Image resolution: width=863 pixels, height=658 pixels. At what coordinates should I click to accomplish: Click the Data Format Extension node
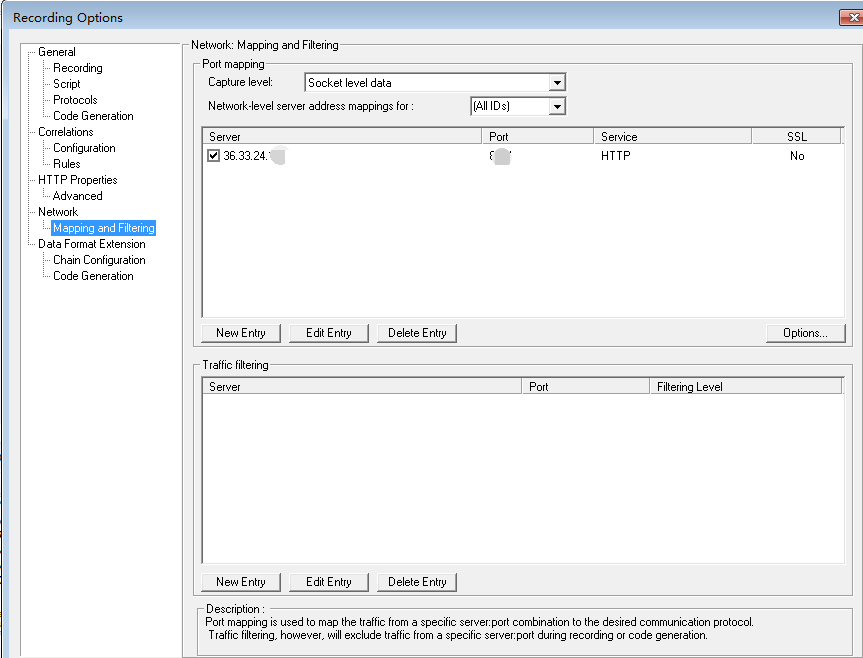[91, 244]
